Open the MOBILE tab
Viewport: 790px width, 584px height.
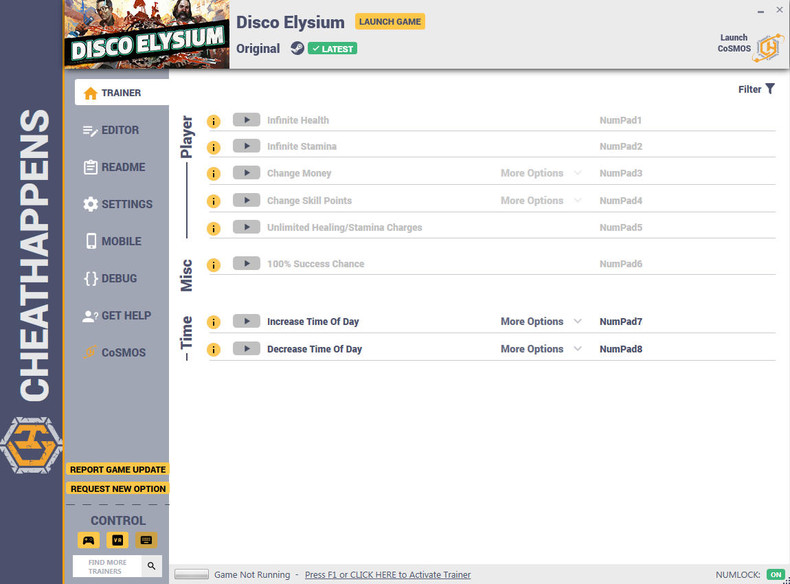tap(113, 241)
